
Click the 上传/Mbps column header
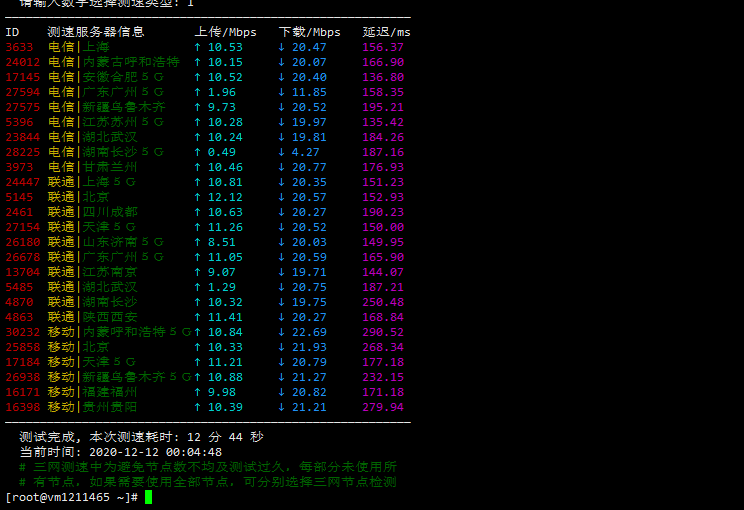coord(225,32)
